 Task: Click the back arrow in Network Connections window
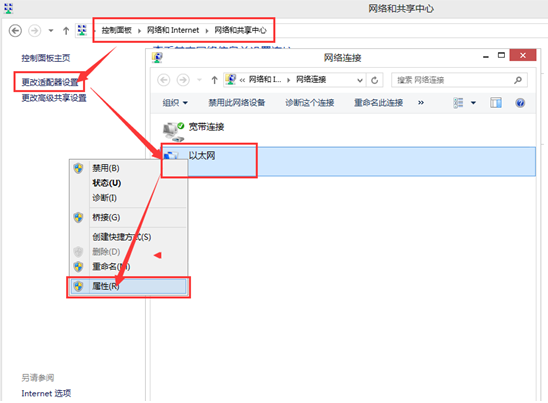tap(164, 80)
